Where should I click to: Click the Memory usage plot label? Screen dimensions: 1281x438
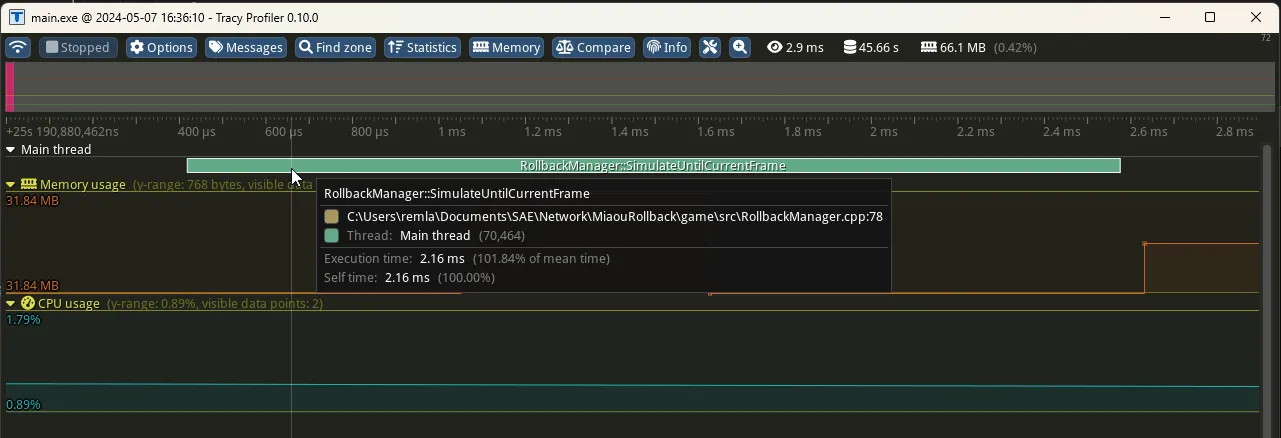(82, 185)
